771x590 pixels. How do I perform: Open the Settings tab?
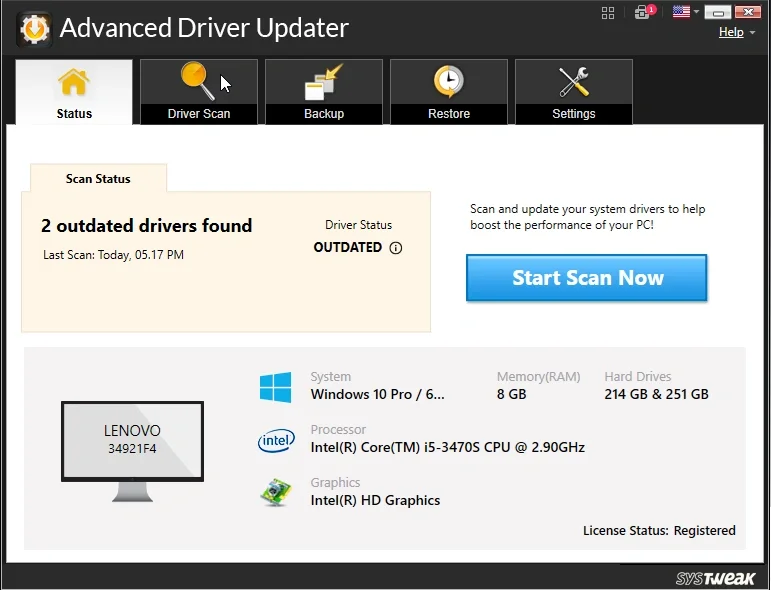pos(573,92)
